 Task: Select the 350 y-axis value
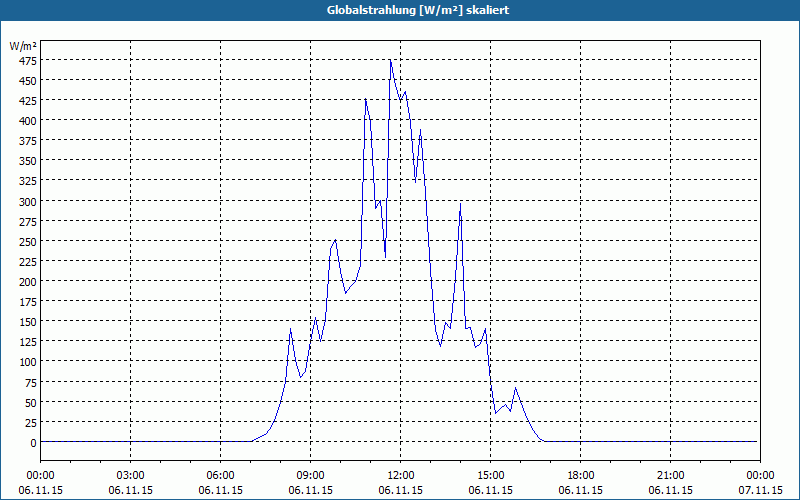point(27,162)
